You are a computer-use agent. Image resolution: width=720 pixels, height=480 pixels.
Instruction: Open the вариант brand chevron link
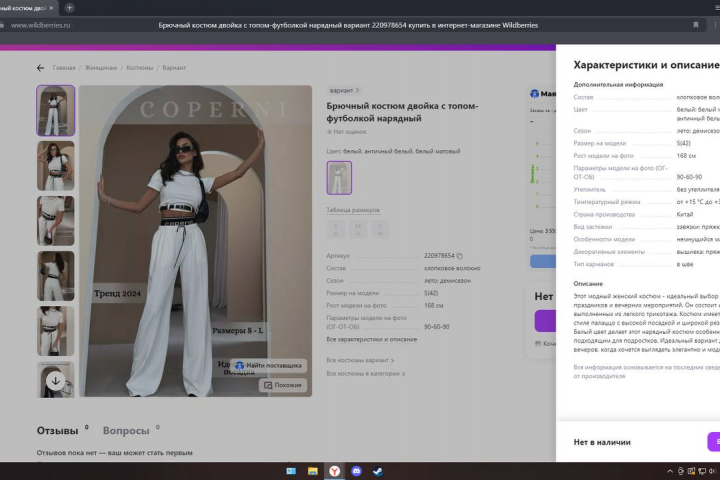pyautogui.click(x=344, y=90)
